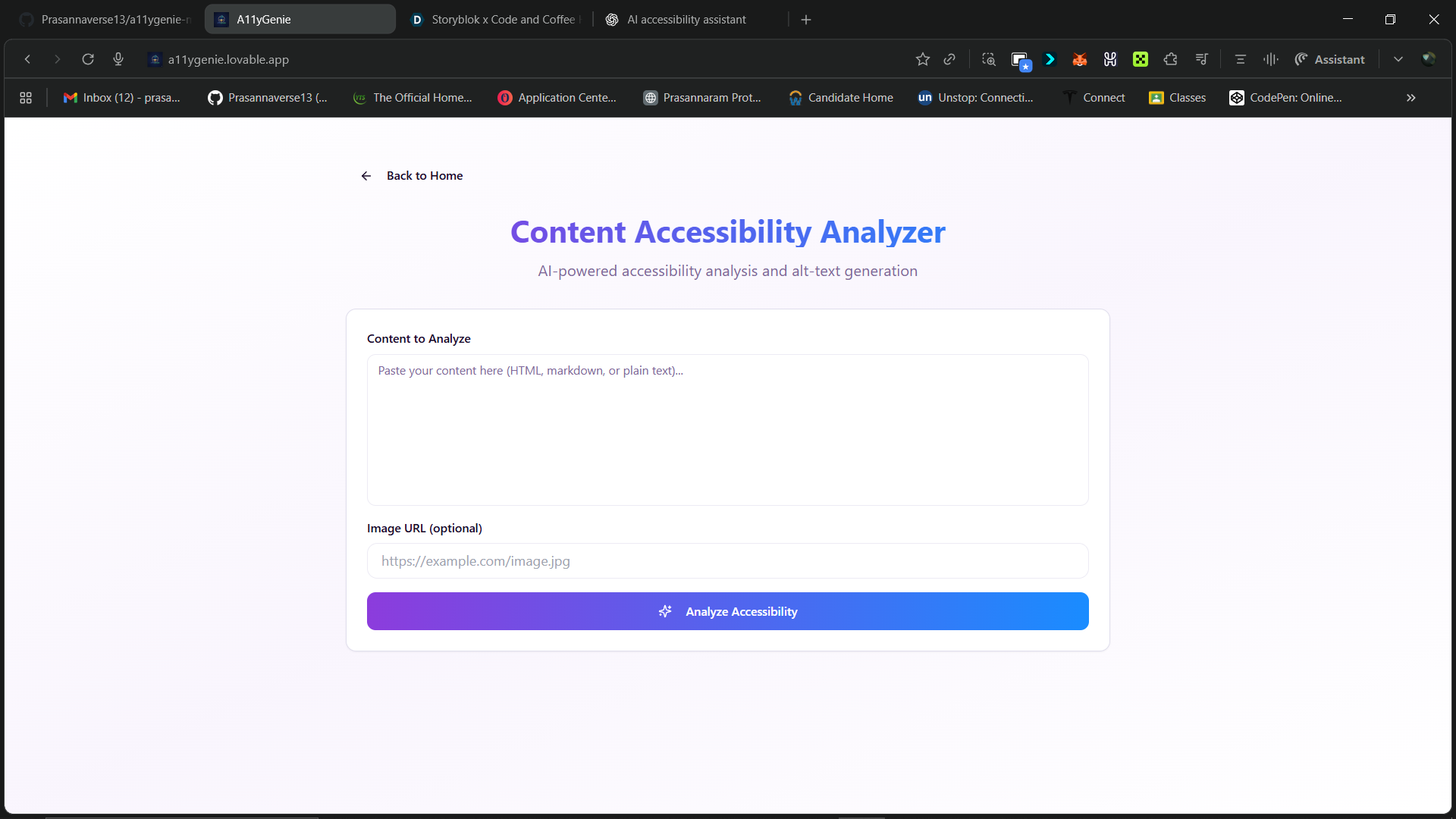Image resolution: width=1456 pixels, height=819 pixels.
Task: Open a new browser tab
Action: [x=806, y=20]
